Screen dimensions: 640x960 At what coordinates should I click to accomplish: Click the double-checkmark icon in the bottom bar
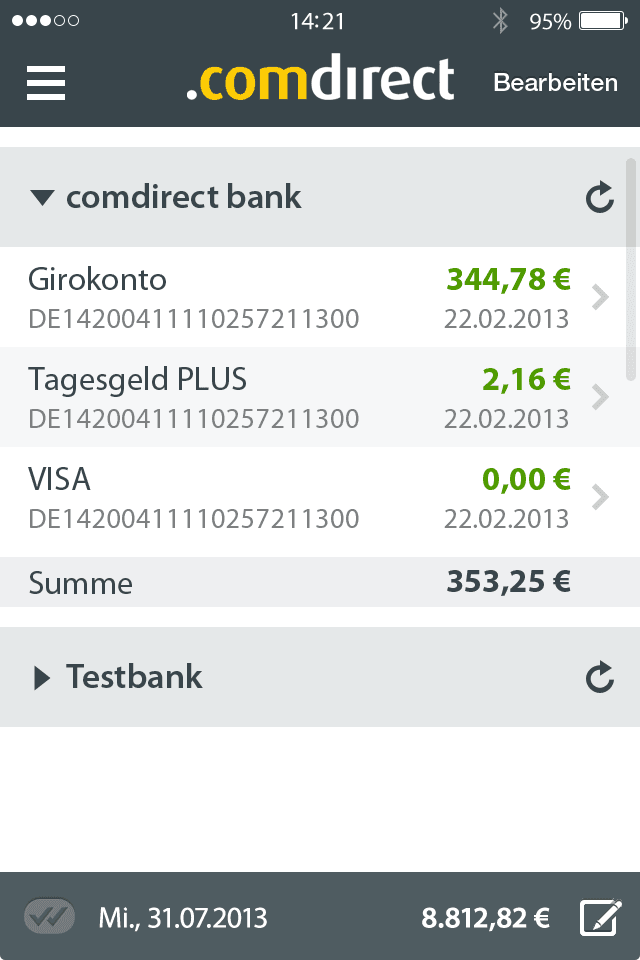(48, 916)
